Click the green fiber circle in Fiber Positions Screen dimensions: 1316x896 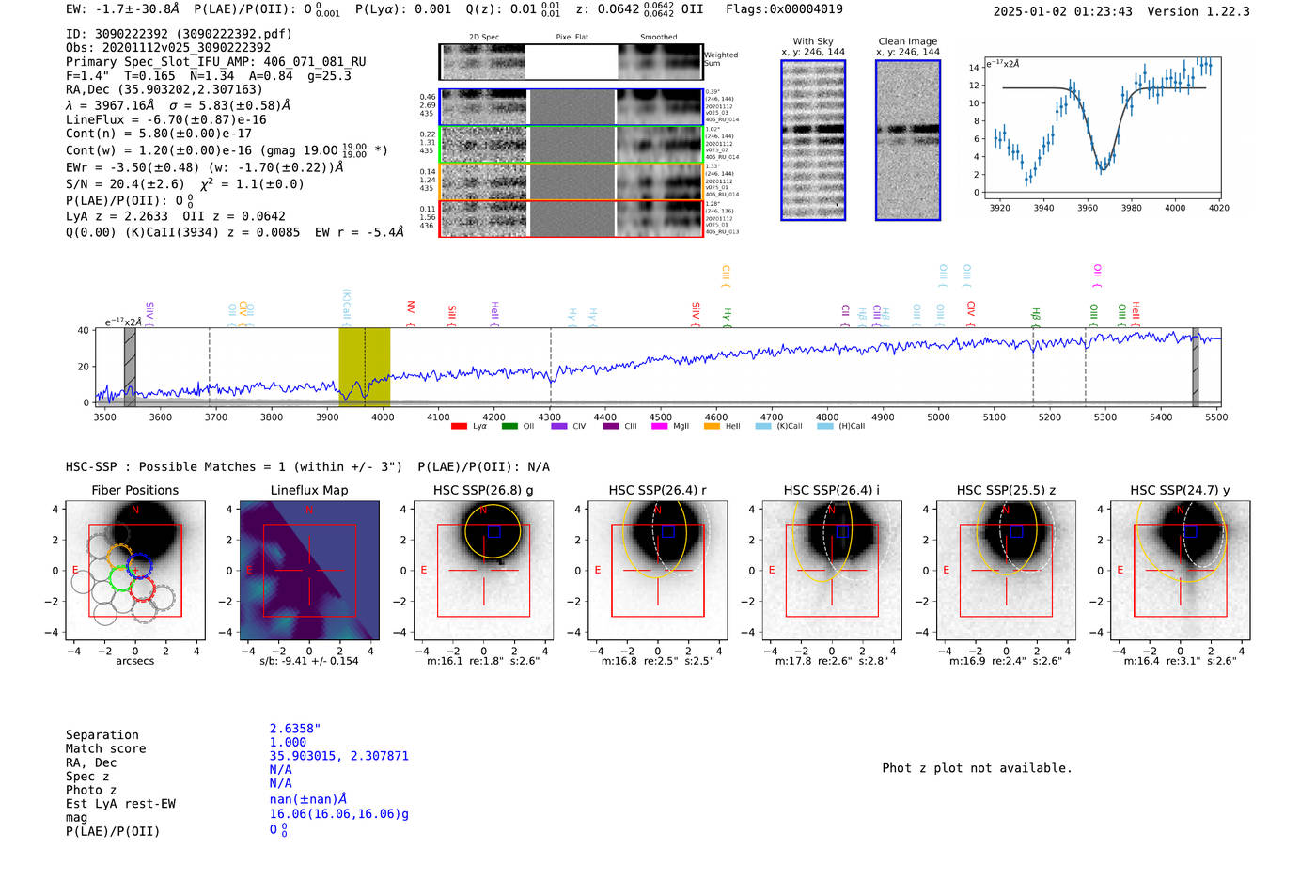click(121, 578)
